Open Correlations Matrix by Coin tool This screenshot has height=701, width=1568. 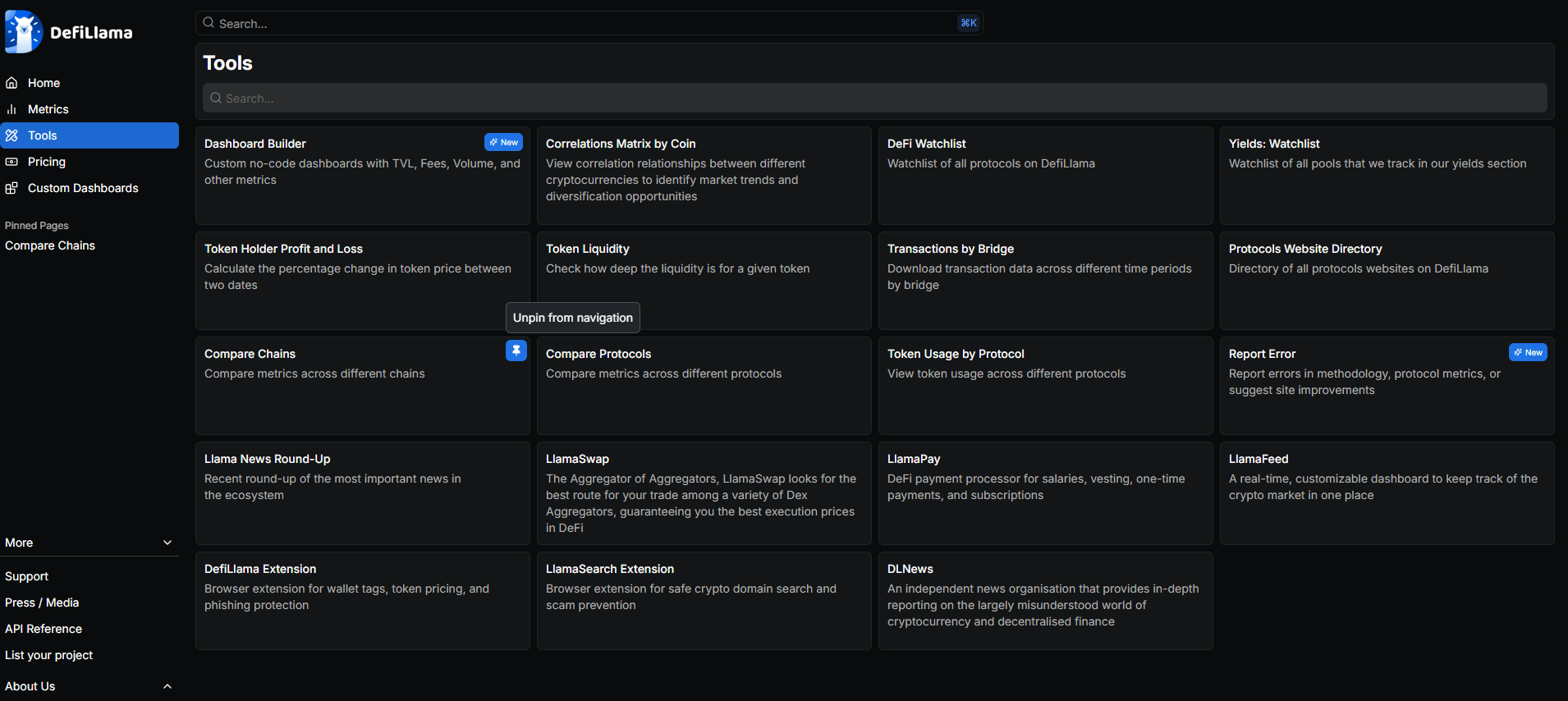(x=704, y=176)
